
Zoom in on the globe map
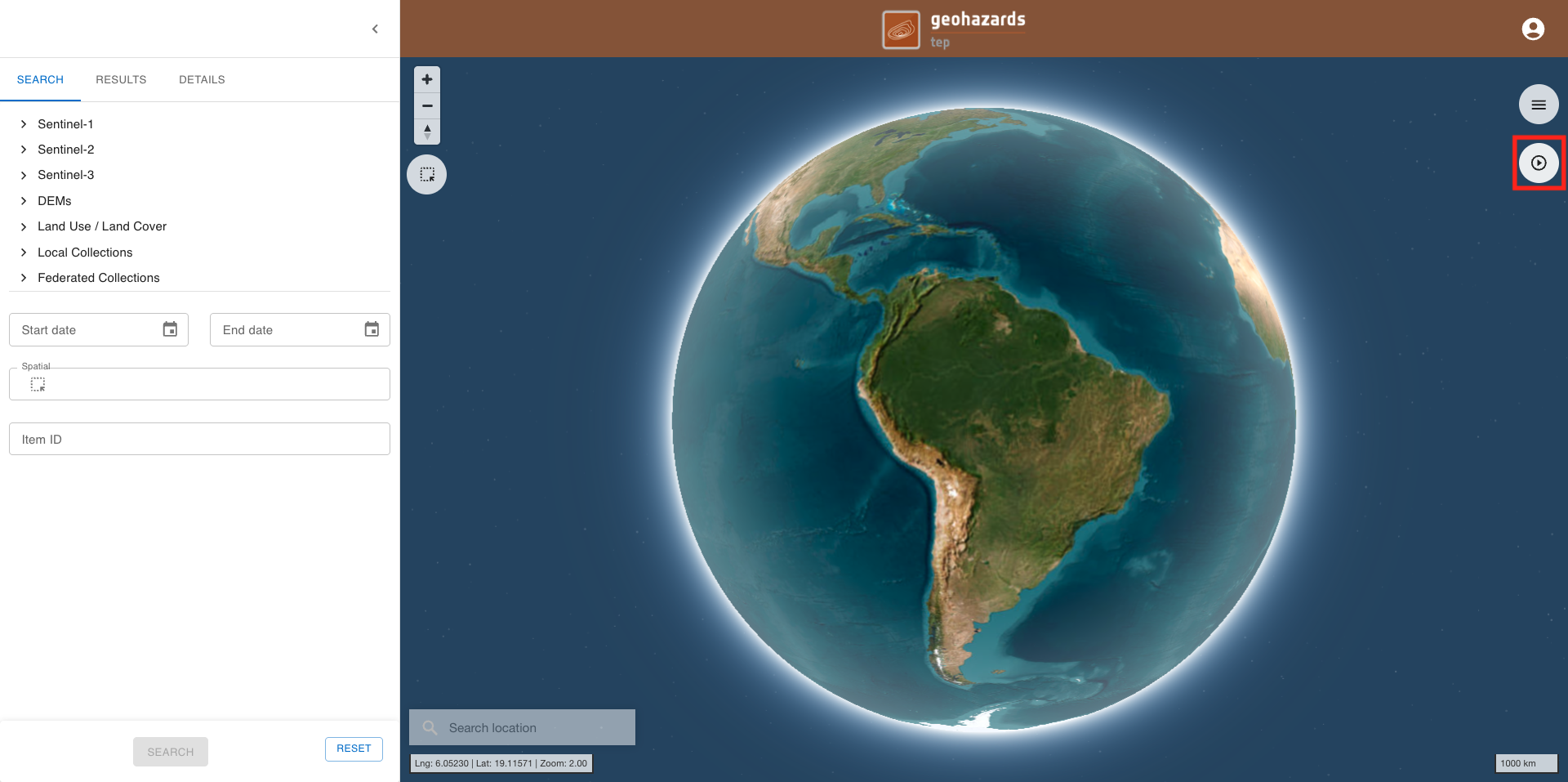pyautogui.click(x=427, y=79)
